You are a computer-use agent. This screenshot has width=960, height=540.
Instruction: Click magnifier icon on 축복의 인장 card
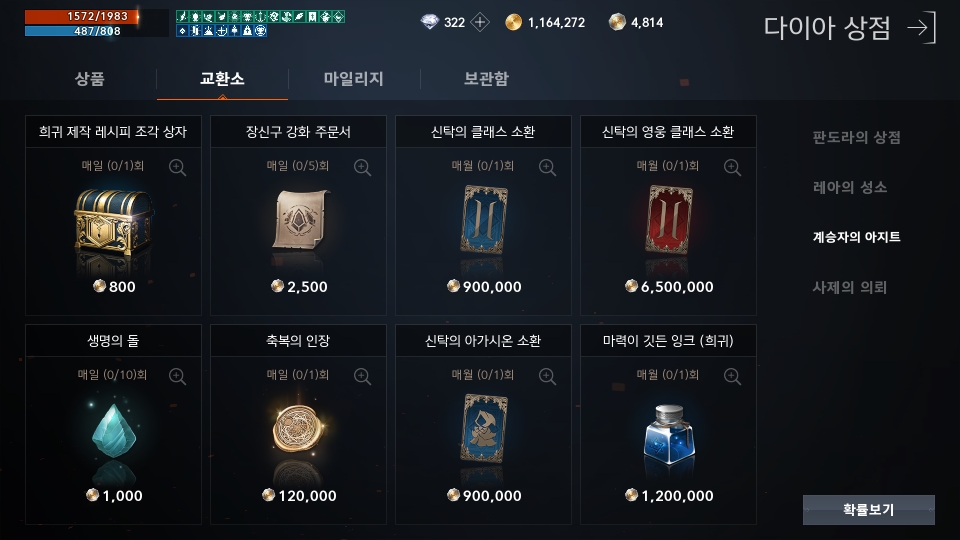click(362, 376)
